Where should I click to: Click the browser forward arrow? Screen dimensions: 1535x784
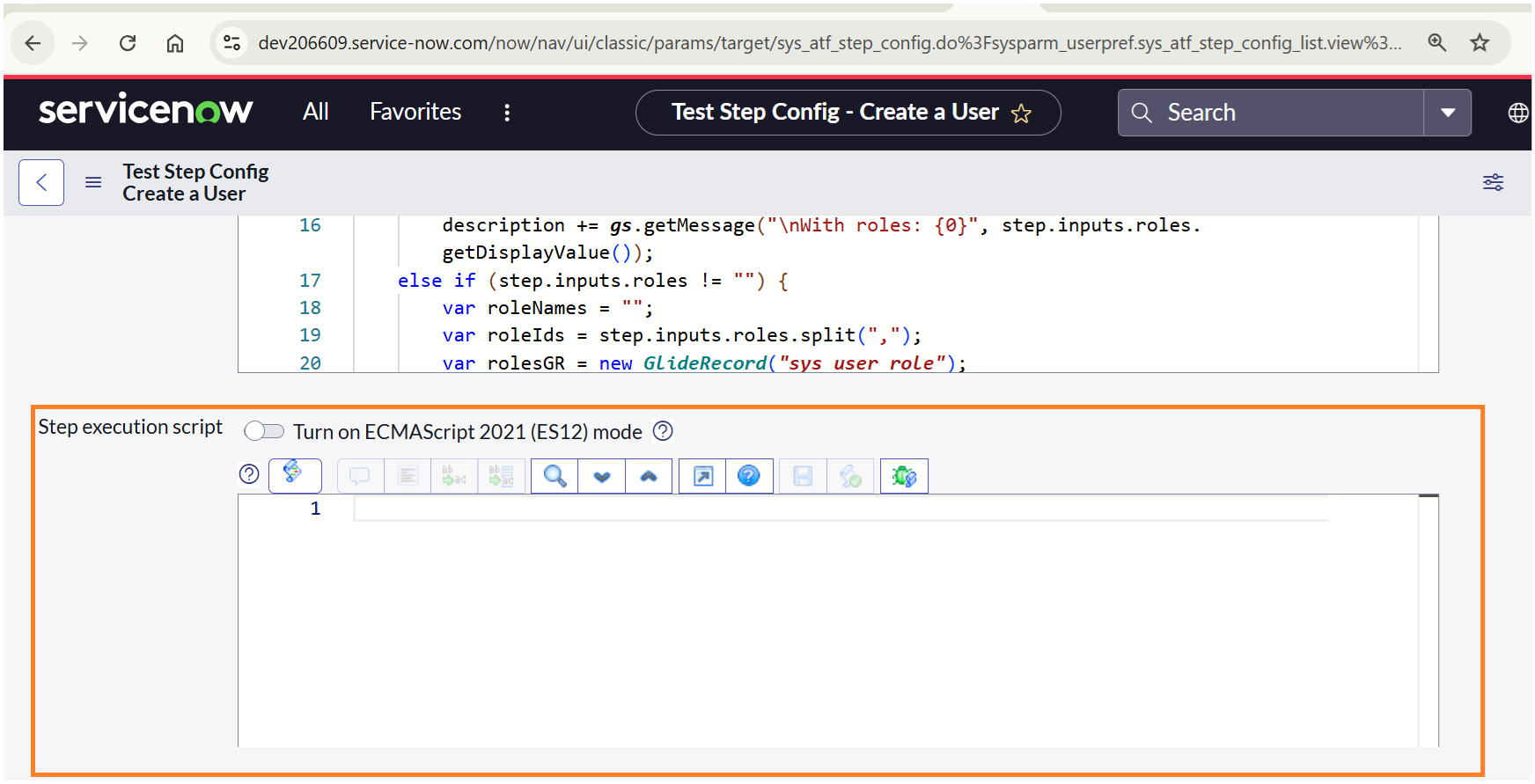tap(80, 43)
